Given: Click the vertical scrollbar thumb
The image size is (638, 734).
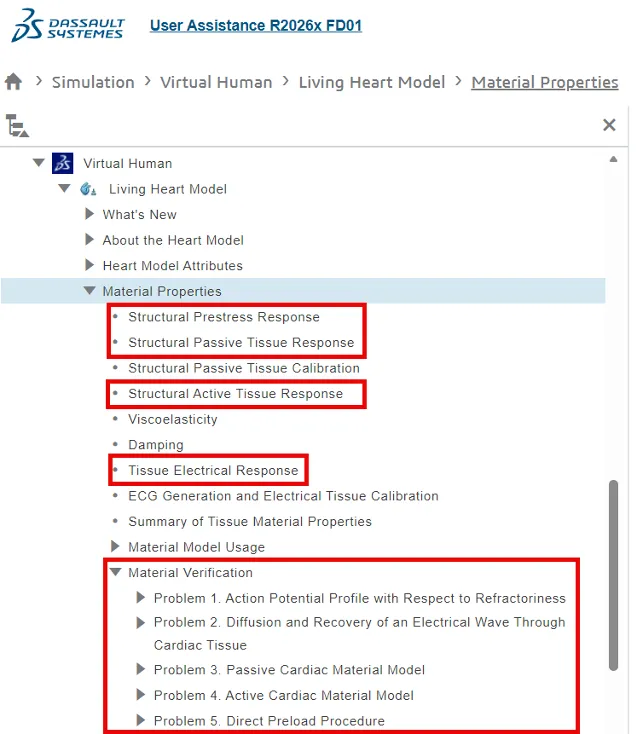Looking at the screenshot, I should click(x=613, y=575).
